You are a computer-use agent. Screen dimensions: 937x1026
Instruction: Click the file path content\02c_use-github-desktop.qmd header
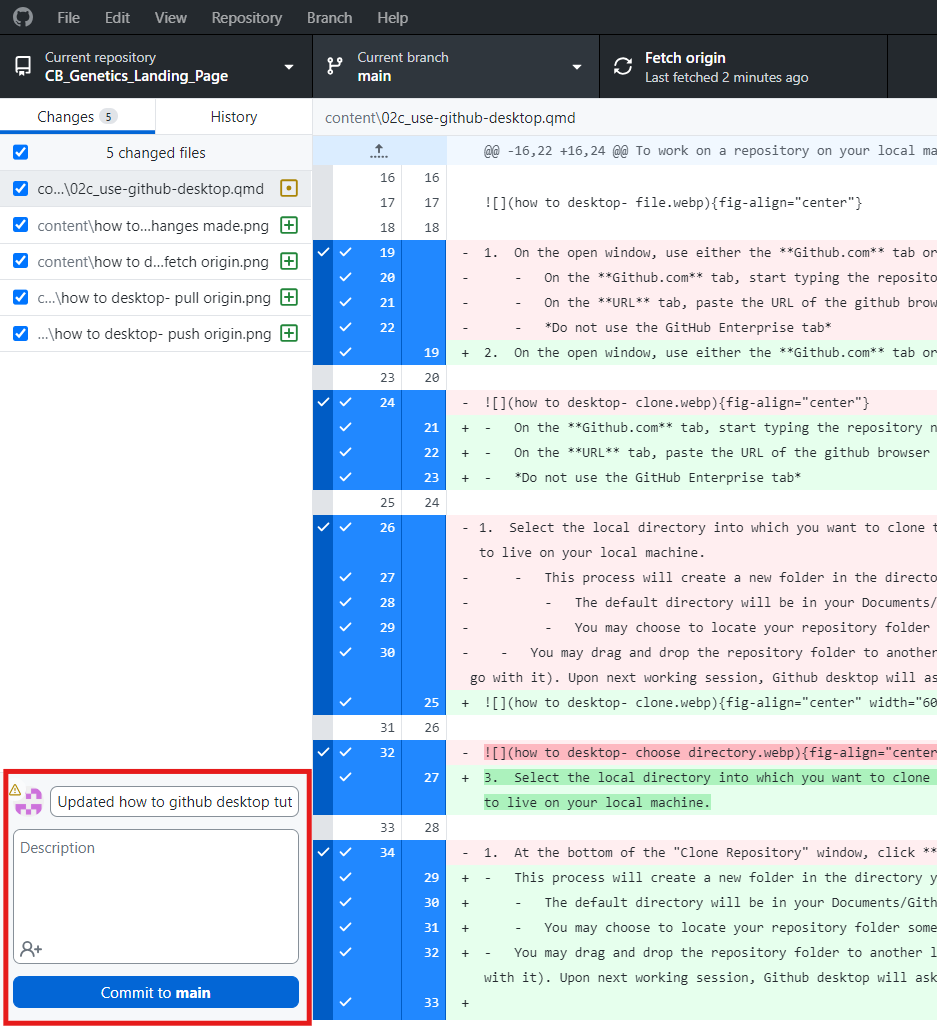(450, 118)
